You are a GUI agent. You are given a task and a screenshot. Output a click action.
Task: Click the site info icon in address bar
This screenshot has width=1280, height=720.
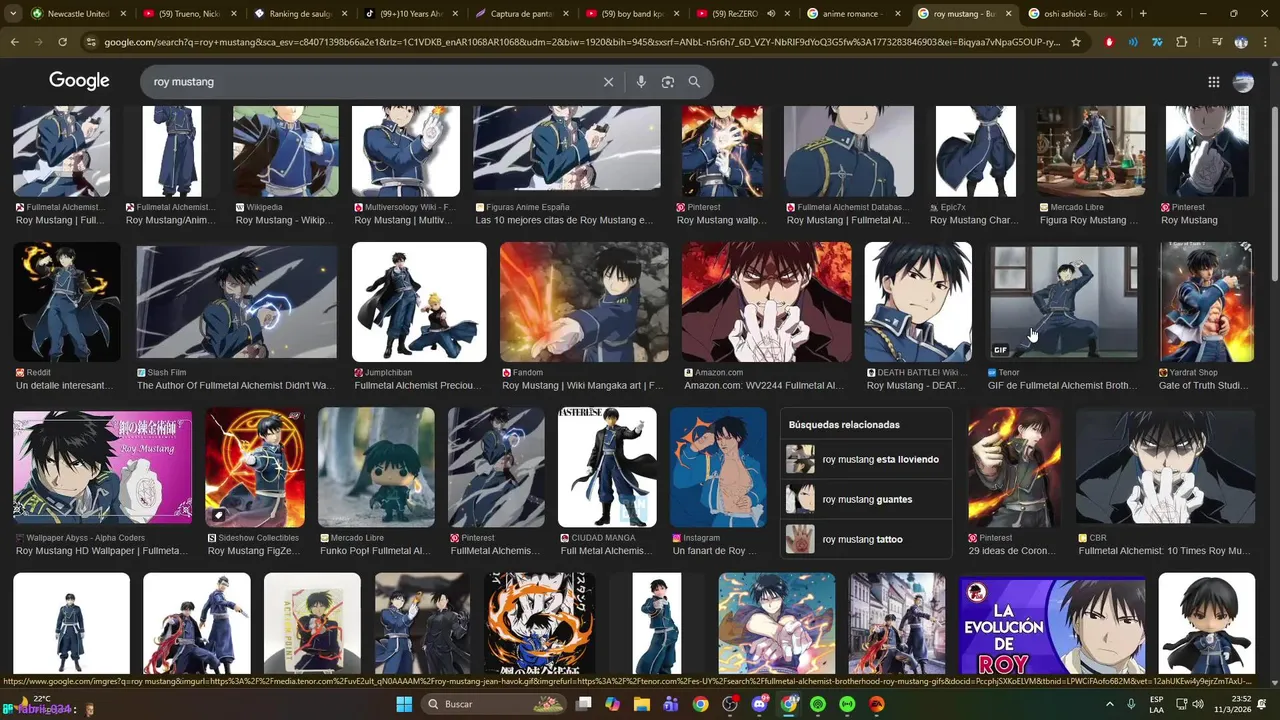click(91, 42)
